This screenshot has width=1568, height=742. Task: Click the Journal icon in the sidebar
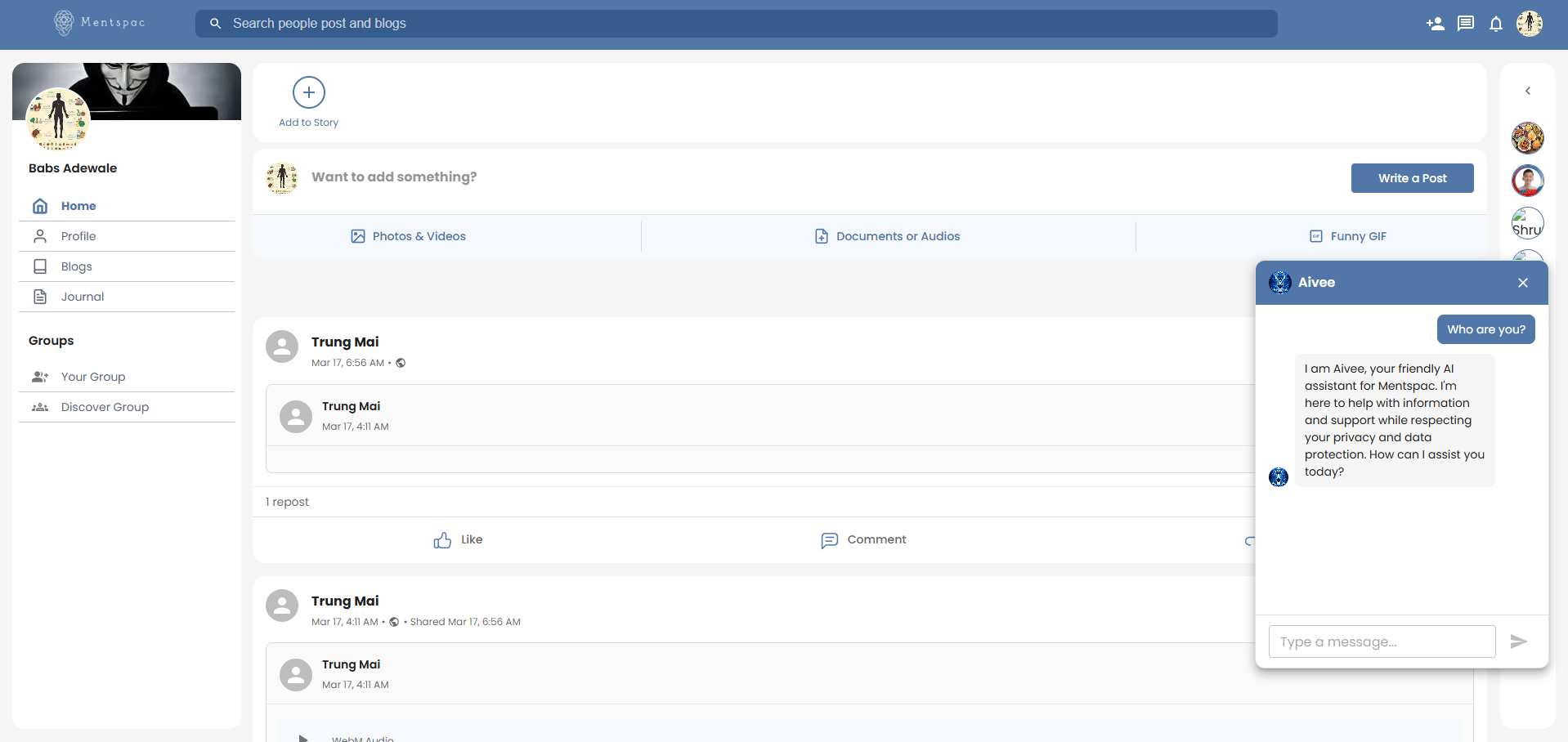pos(40,296)
